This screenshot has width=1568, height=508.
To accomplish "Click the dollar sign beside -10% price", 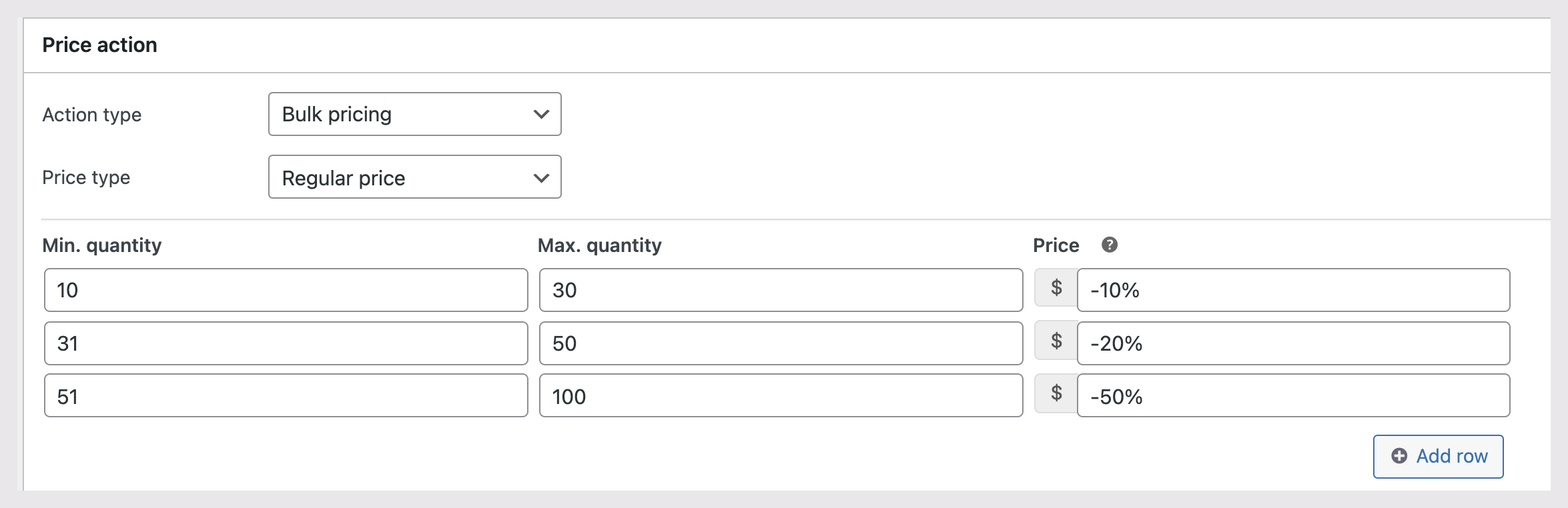I will (1056, 288).
